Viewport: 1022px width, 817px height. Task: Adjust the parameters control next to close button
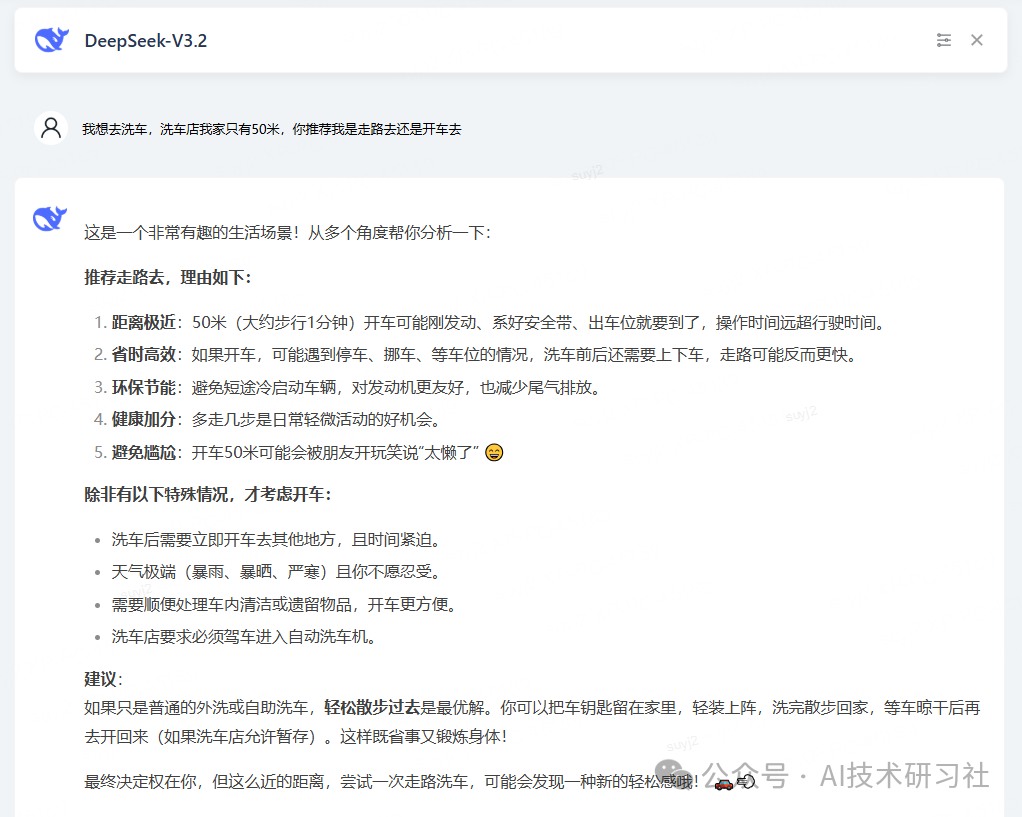pos(943,40)
